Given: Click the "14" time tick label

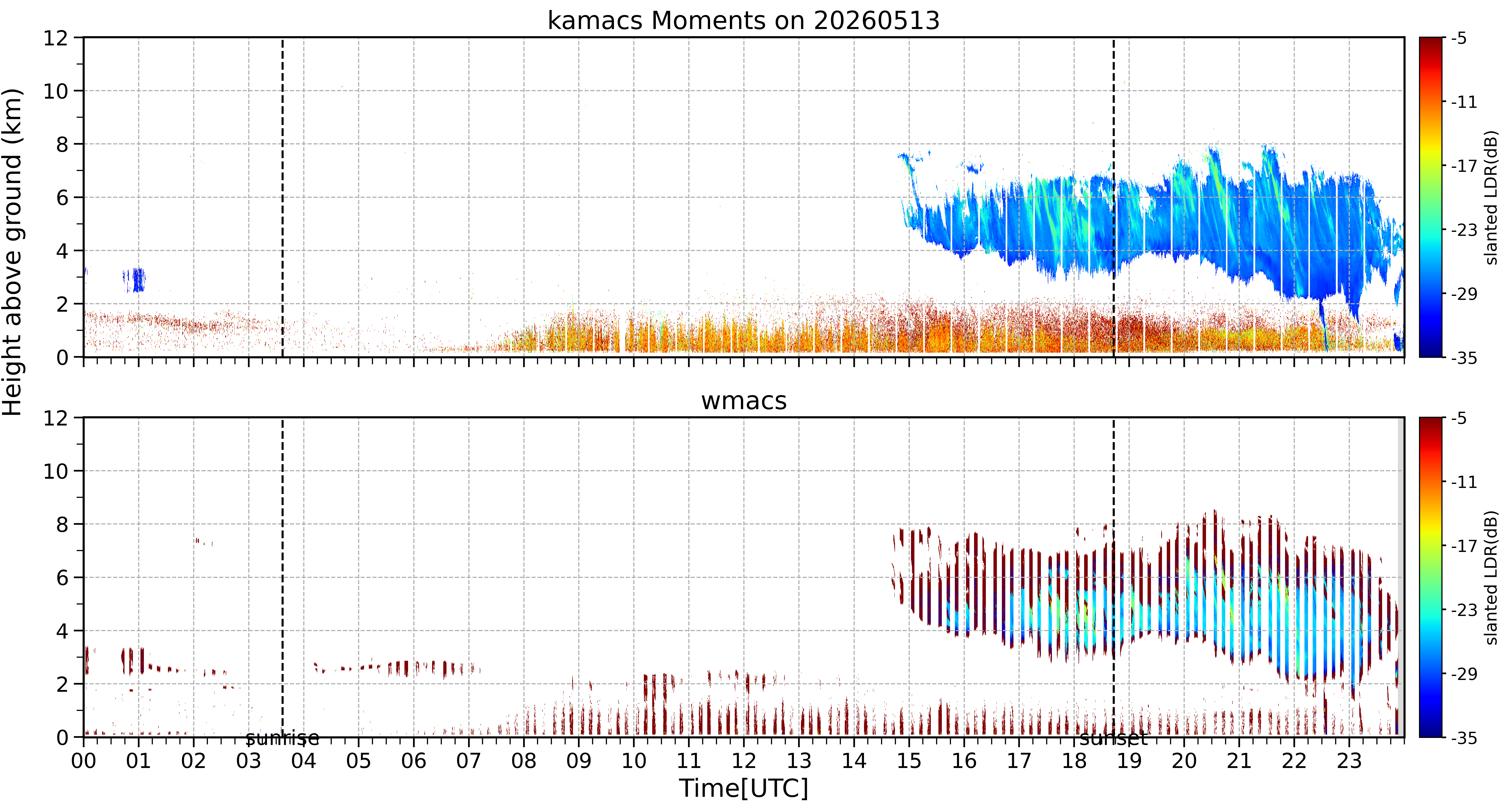Looking at the screenshot, I should (854, 761).
